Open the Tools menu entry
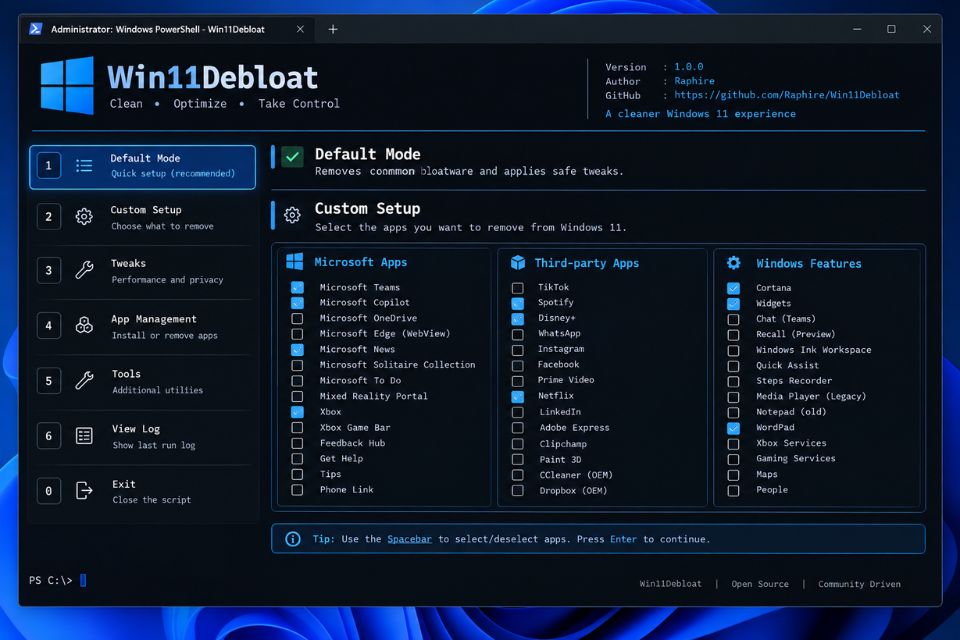The image size is (960, 640). (x=142, y=382)
